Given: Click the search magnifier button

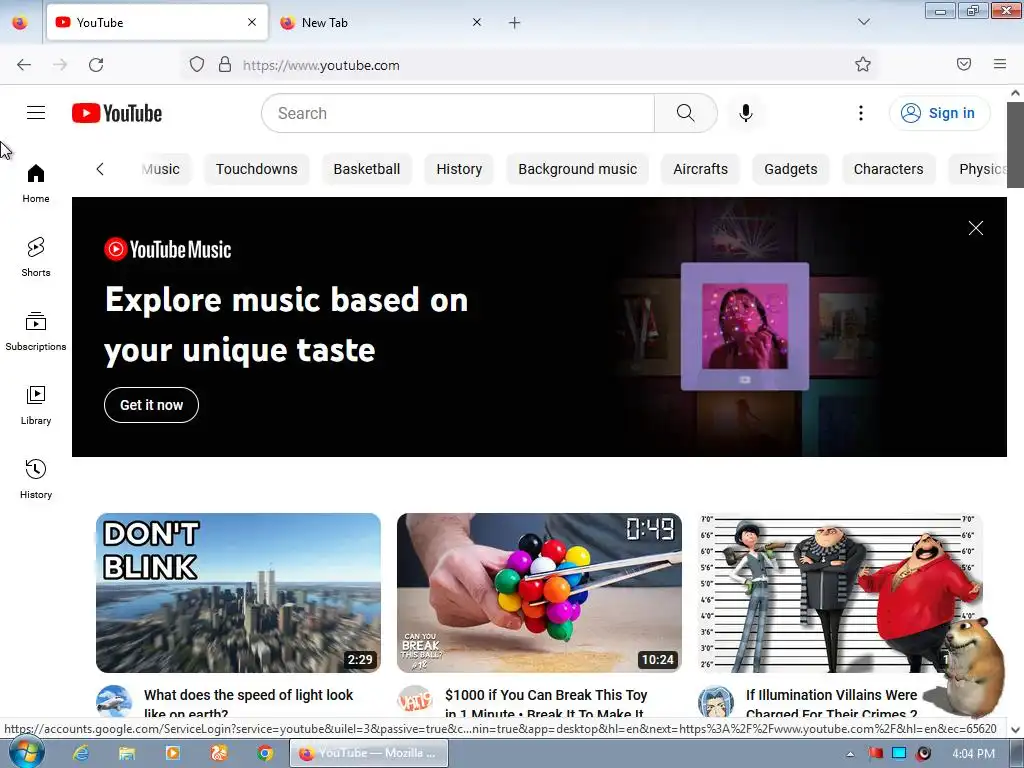Looking at the screenshot, I should (686, 113).
